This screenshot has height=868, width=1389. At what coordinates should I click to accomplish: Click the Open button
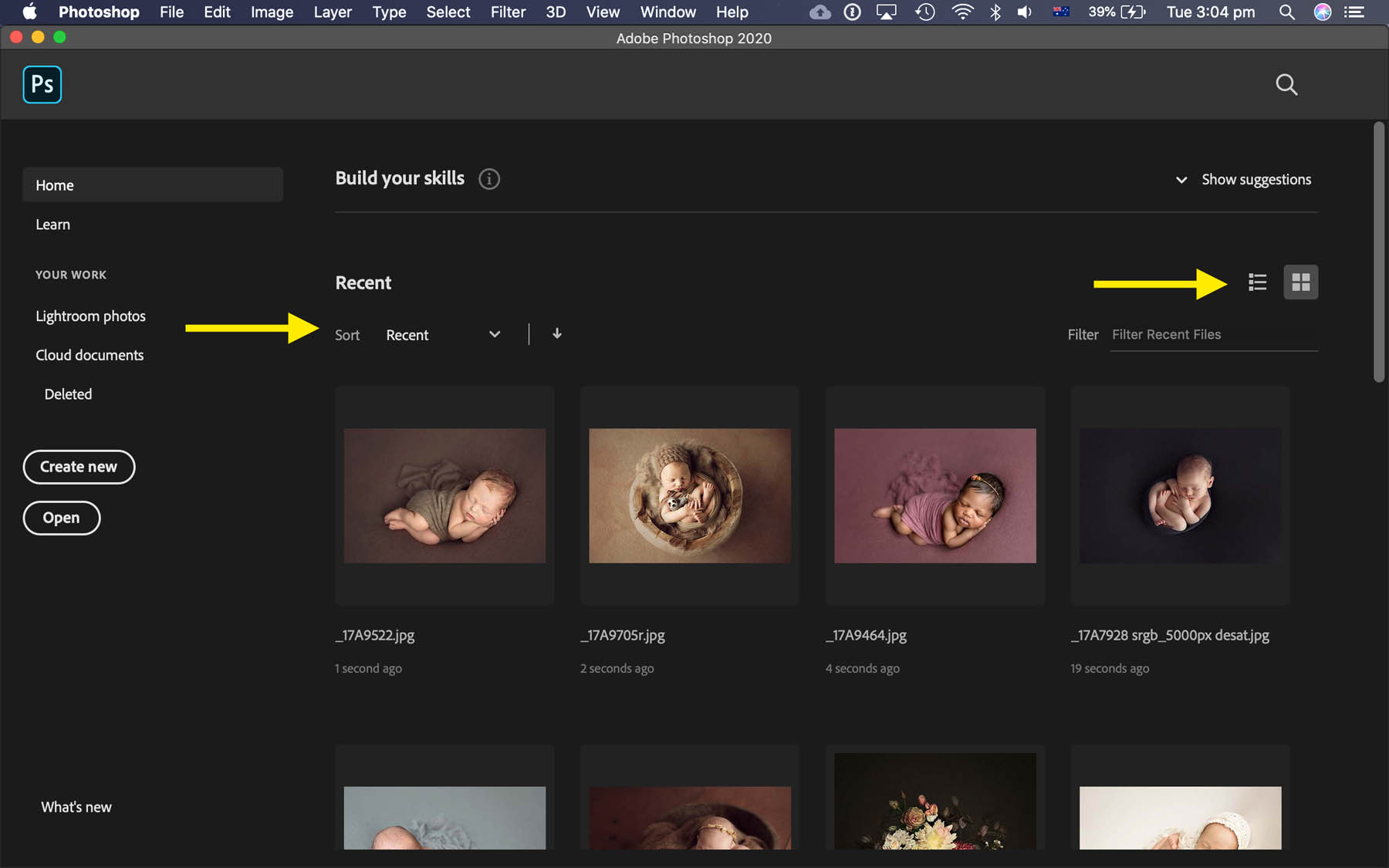(x=61, y=517)
